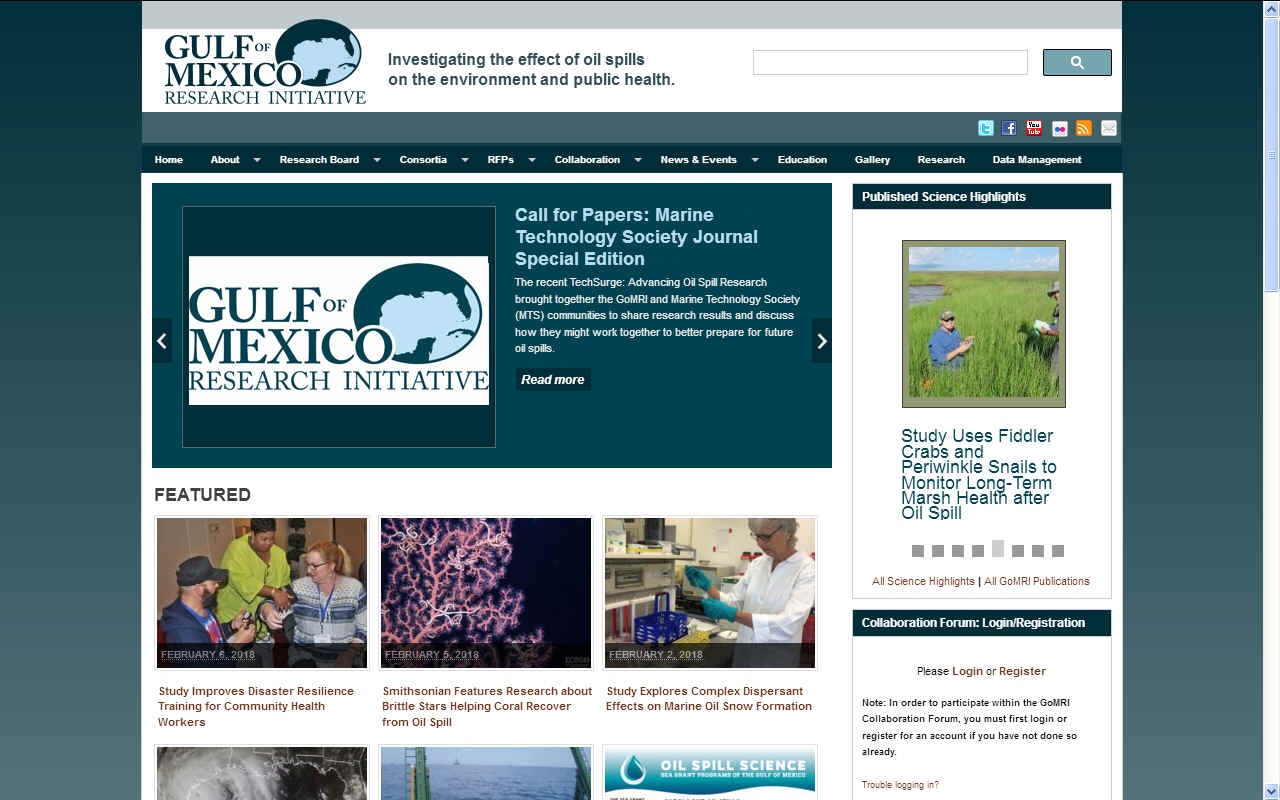Open the RFPs menu item
This screenshot has width=1280, height=800.
pyautogui.click(x=501, y=160)
